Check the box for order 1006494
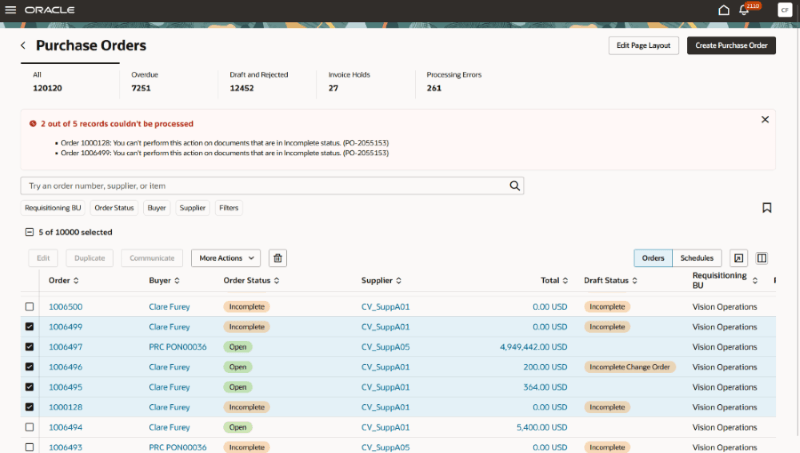The width and height of the screenshot is (800, 453). pyautogui.click(x=30, y=427)
